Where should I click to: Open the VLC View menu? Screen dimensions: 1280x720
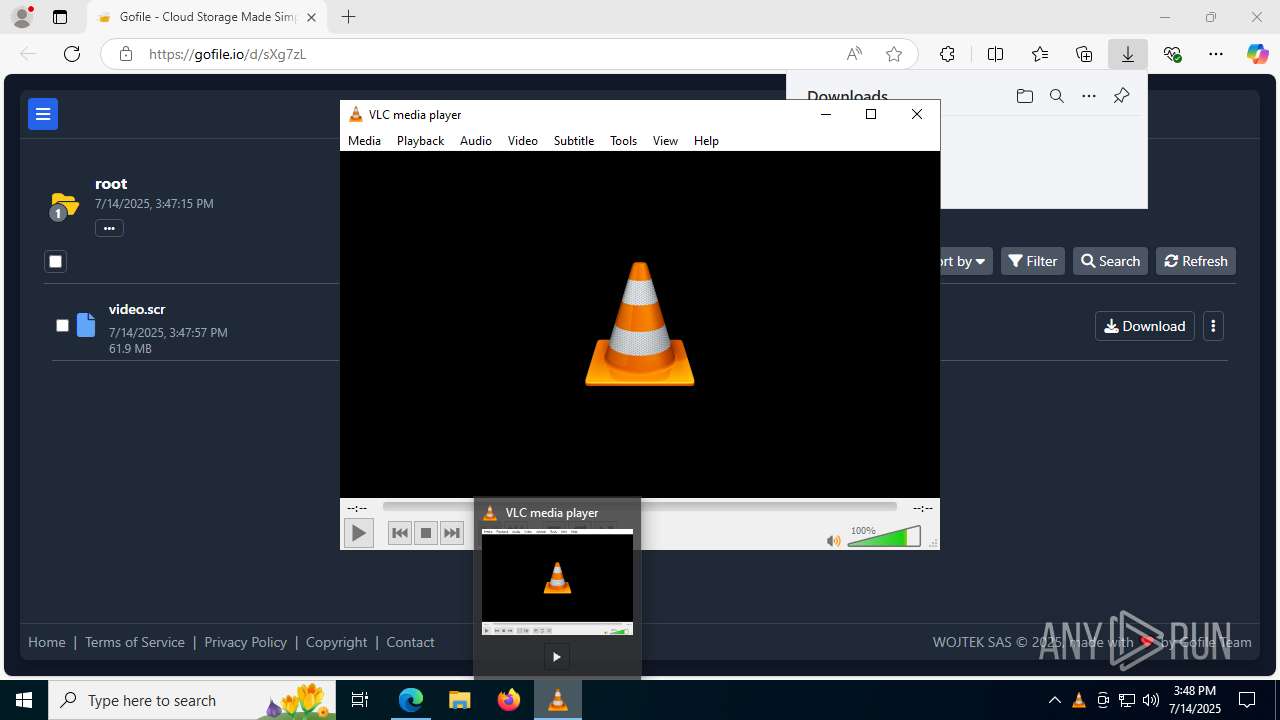point(666,141)
